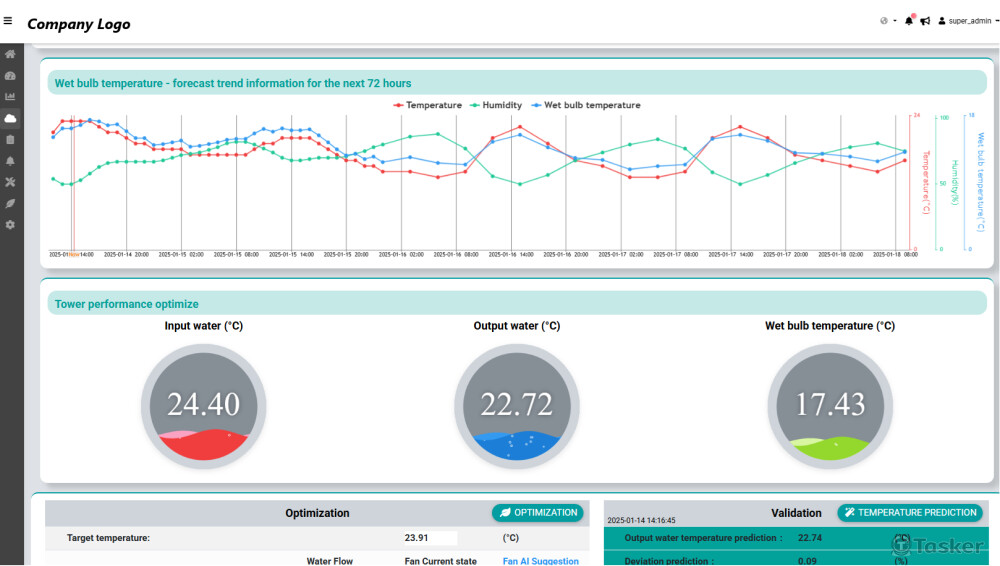Open the super_admin user dropdown
This screenshot has width=1000, height=566.
(x=969, y=21)
